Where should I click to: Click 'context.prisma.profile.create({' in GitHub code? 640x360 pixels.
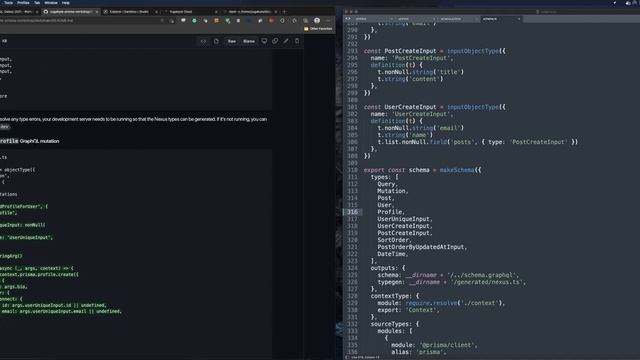coord(40,275)
